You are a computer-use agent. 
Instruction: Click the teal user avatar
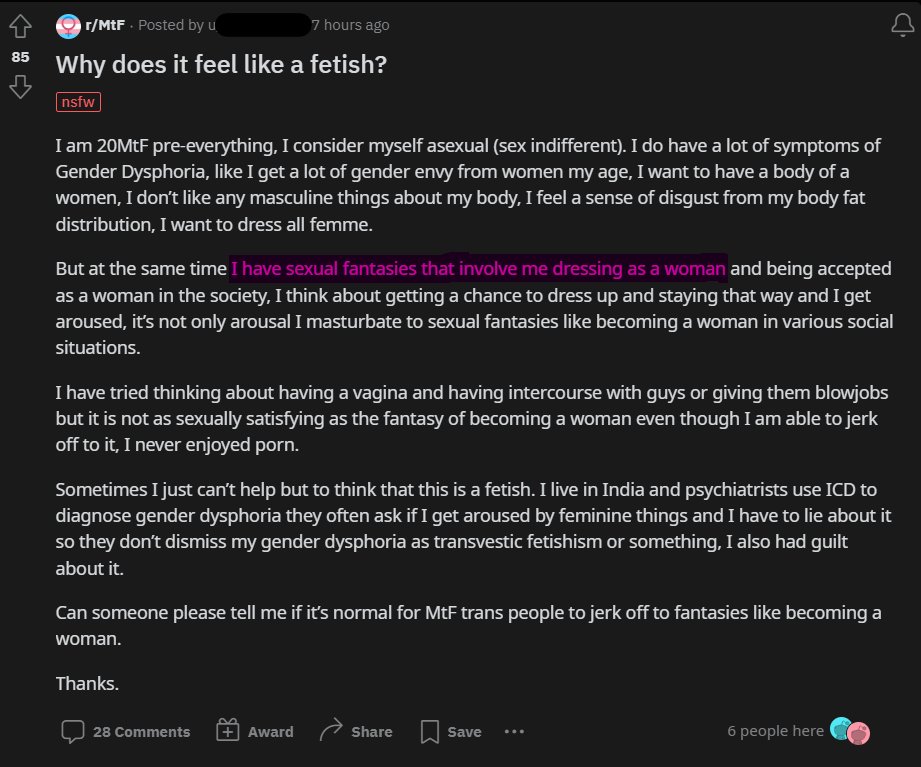tap(840, 730)
